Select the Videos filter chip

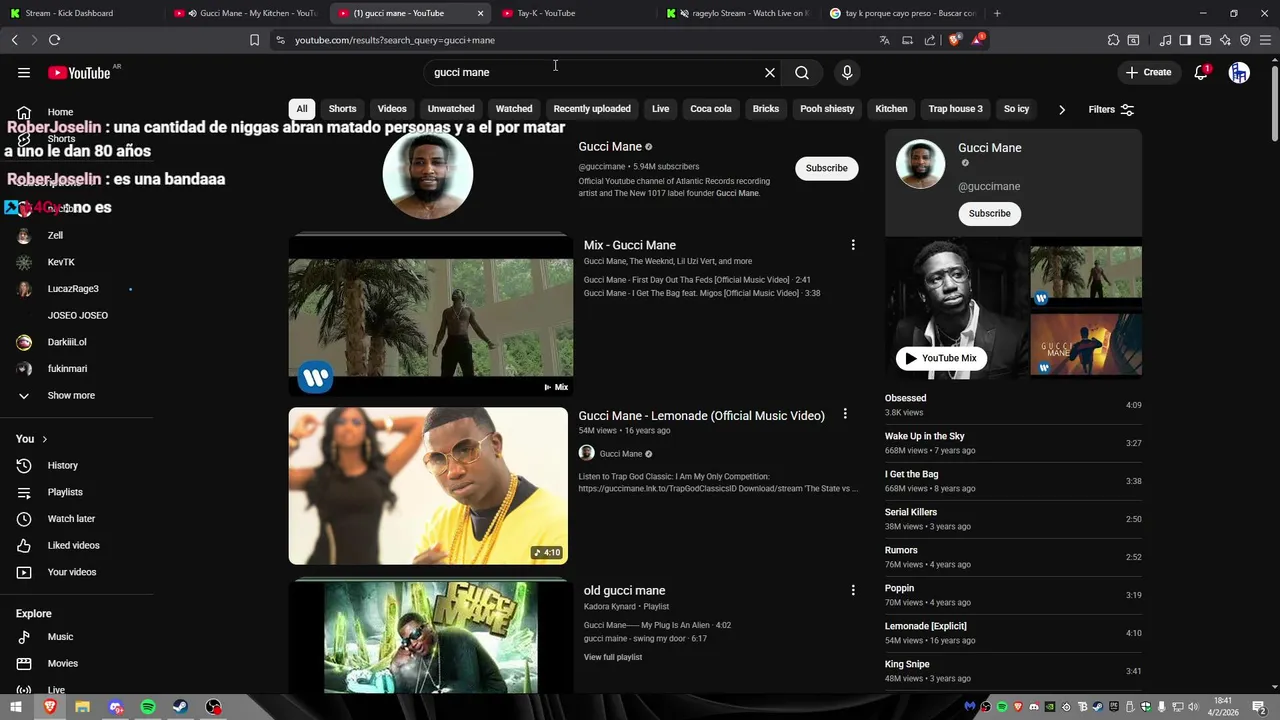392,109
